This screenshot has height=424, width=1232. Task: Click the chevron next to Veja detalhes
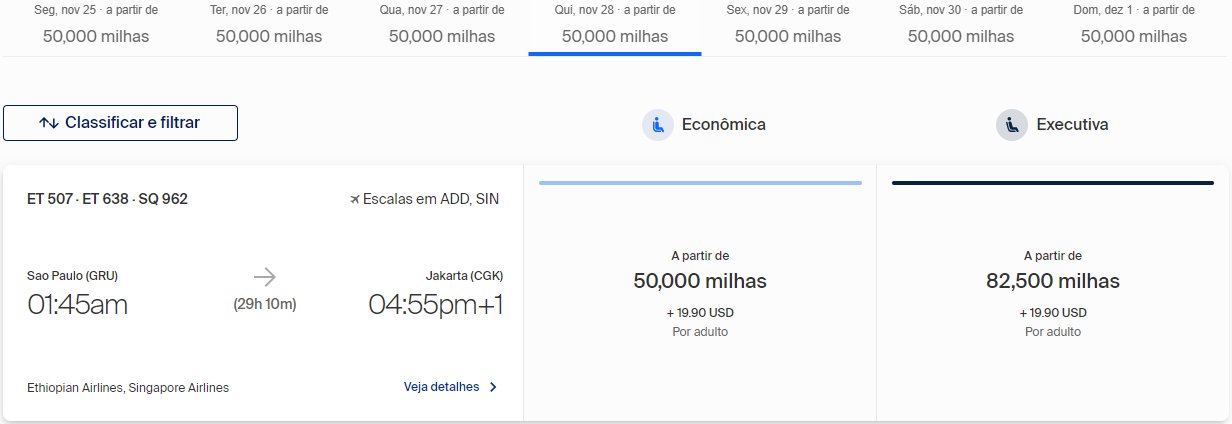pyautogui.click(x=493, y=387)
